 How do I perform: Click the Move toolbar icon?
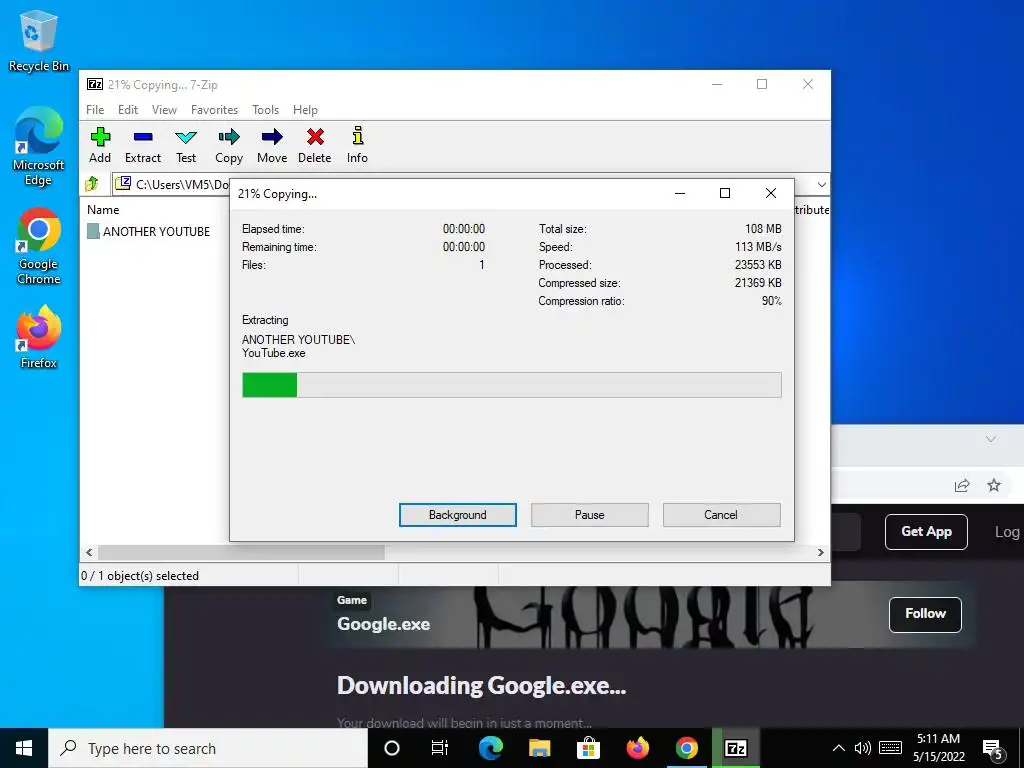pyautogui.click(x=272, y=145)
